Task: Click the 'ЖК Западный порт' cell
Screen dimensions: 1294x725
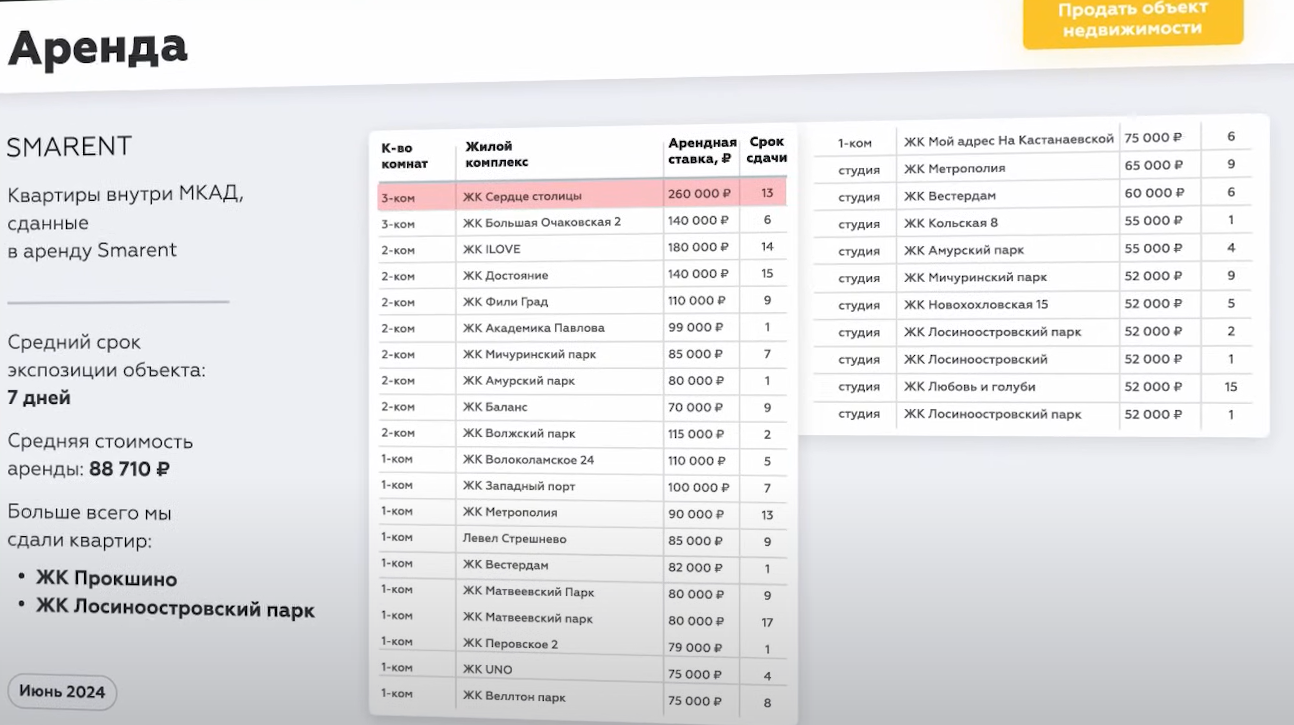Action: pyautogui.click(x=519, y=487)
